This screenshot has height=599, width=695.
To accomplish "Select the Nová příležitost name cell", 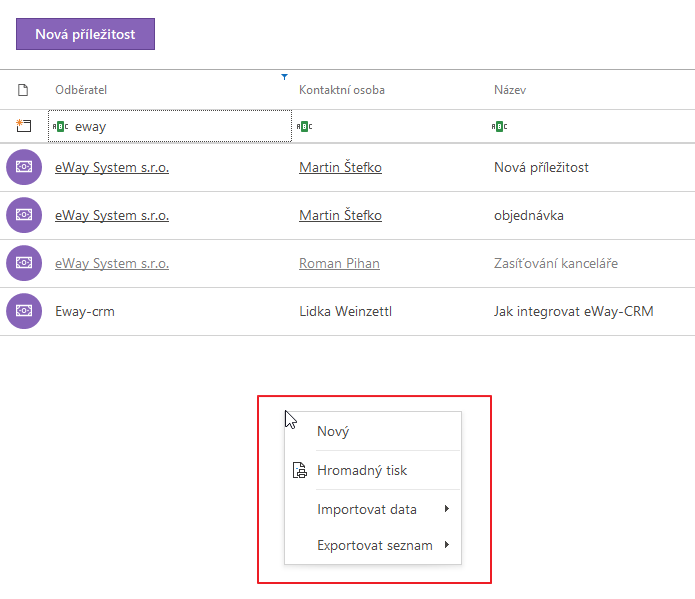I will 541,167.
